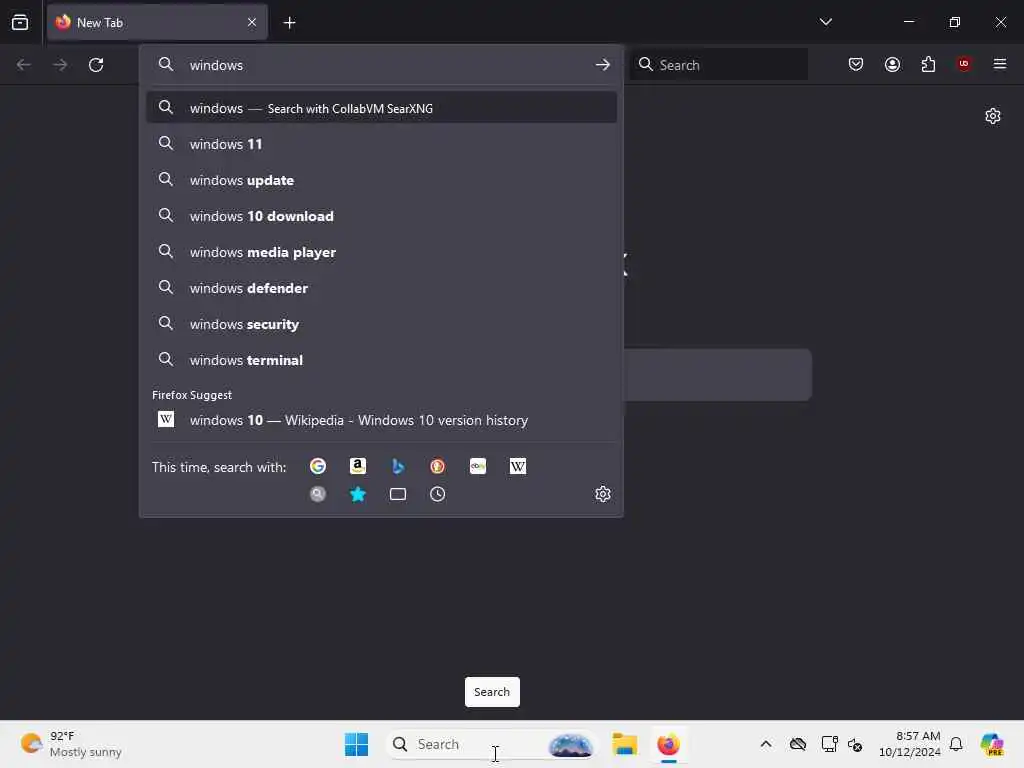1024x768 pixels.
Task: Select 'windows — Search with CollabVM SearXNG' suggestion
Action: pyautogui.click(x=382, y=108)
